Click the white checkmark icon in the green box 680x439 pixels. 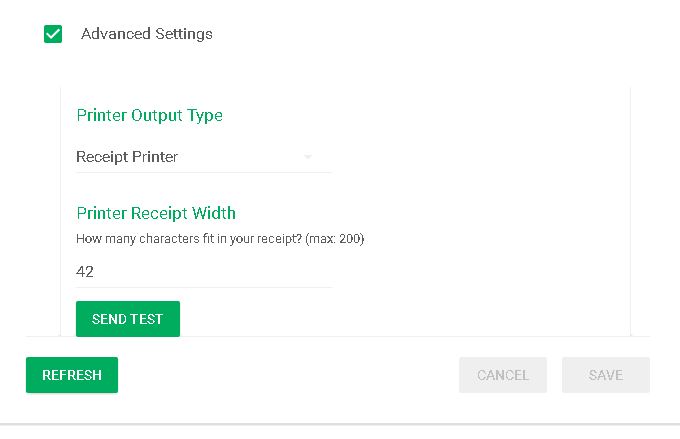click(54, 34)
